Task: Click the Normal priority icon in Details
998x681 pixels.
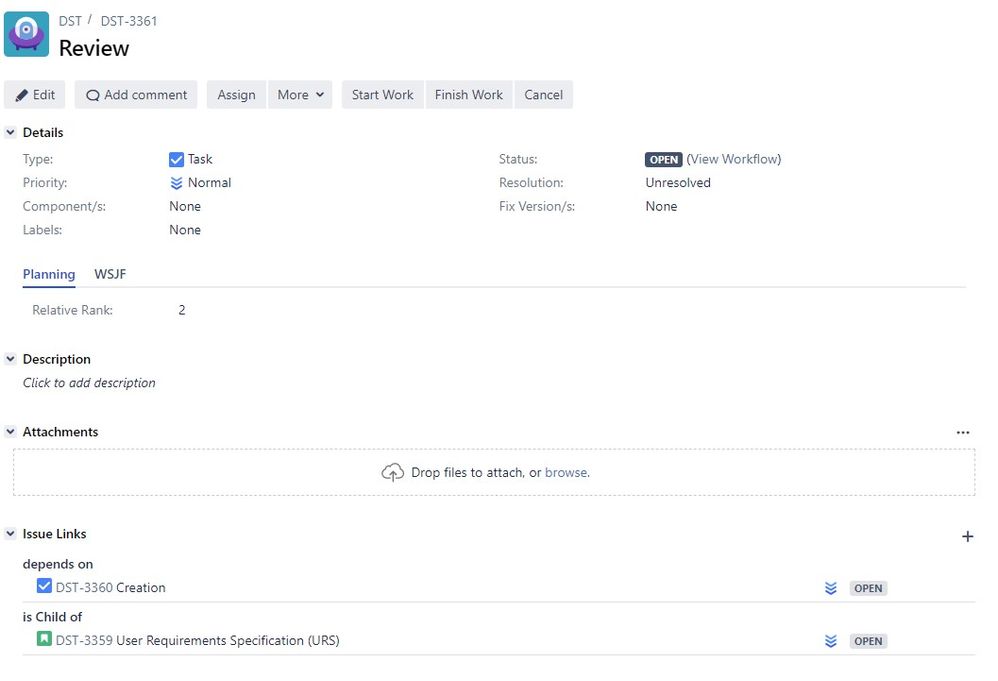Action: [176, 183]
